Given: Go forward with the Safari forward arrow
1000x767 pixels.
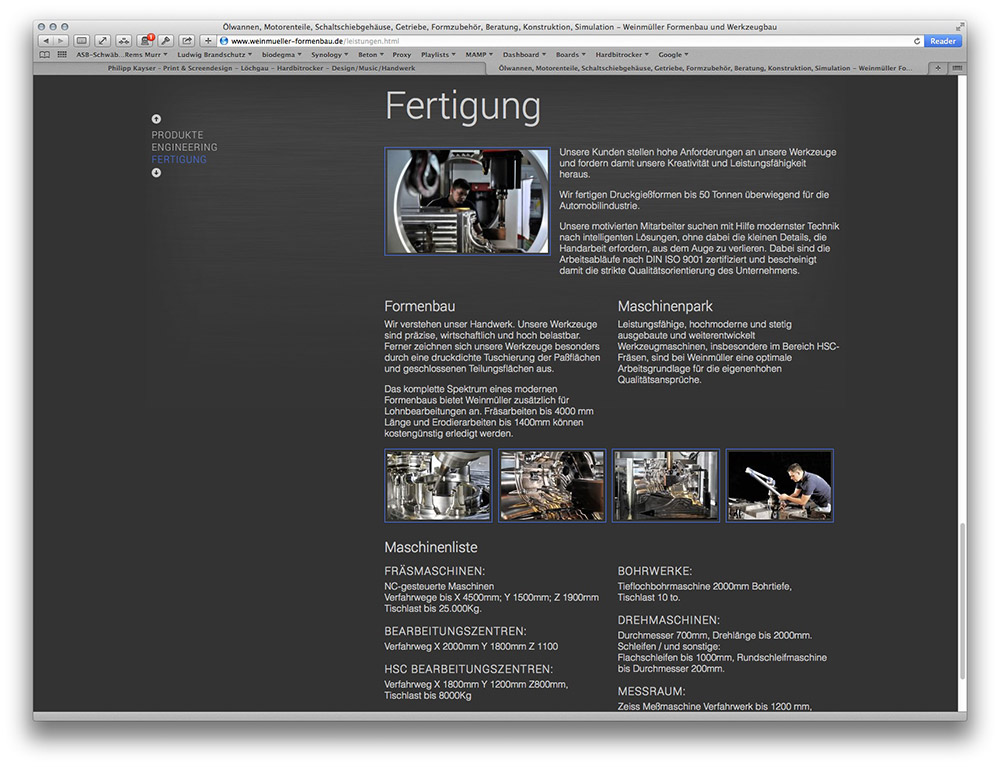Looking at the screenshot, I should pyautogui.click(x=61, y=41).
